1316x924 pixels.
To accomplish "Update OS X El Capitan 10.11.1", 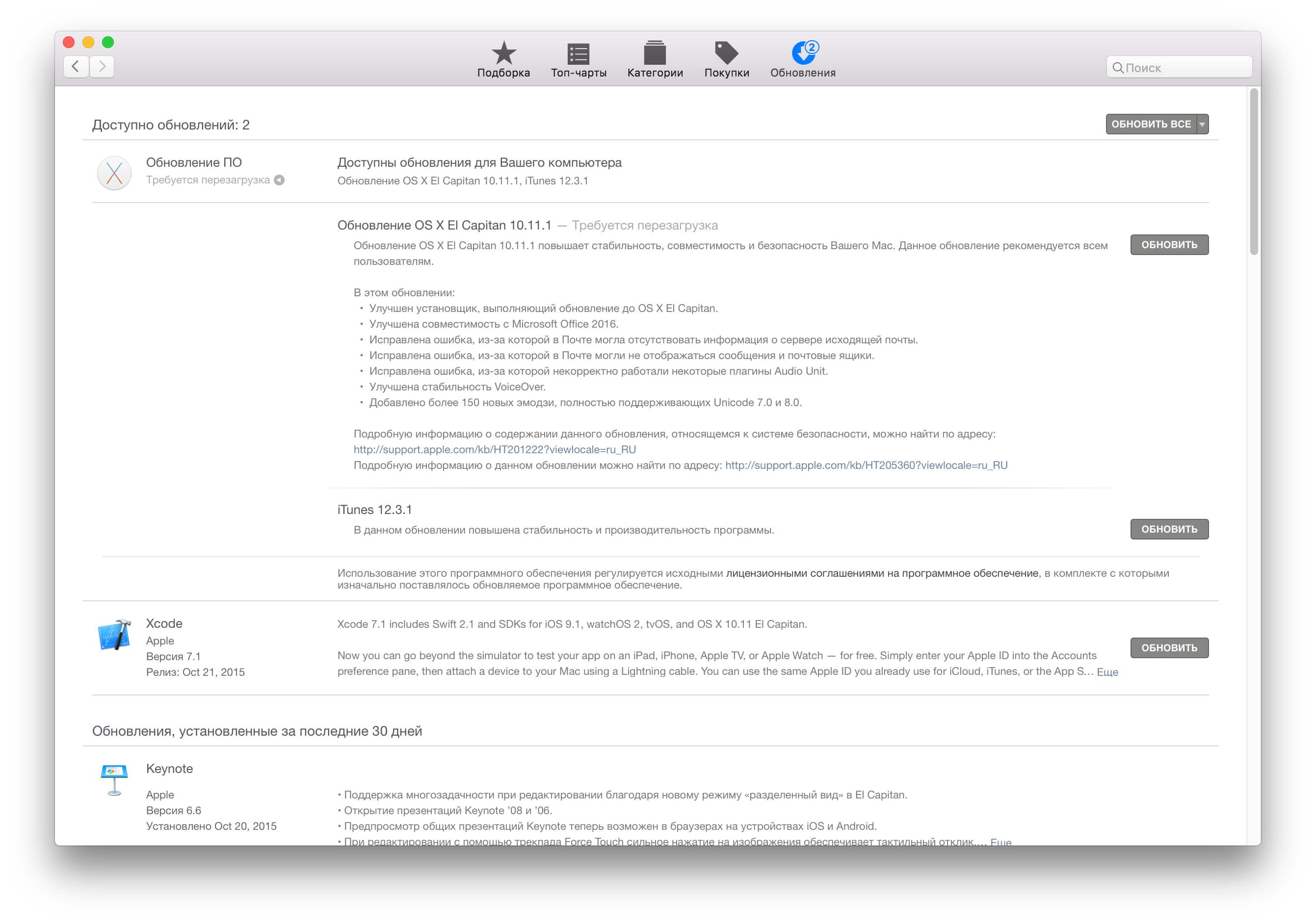I will coord(1169,245).
